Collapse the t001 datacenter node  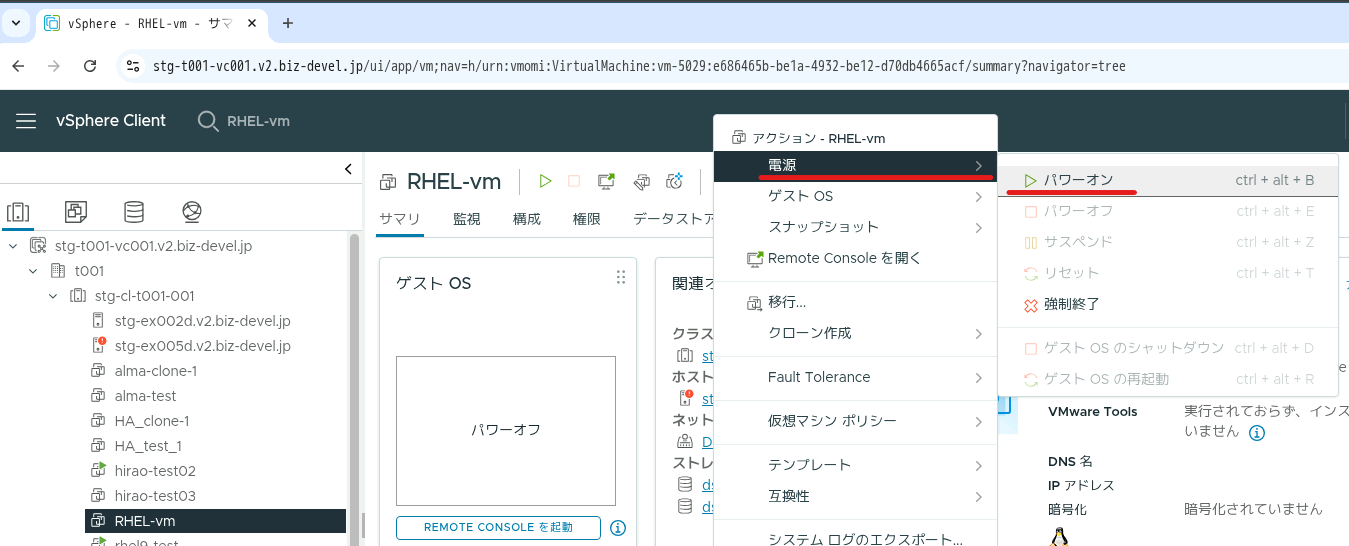[33, 271]
